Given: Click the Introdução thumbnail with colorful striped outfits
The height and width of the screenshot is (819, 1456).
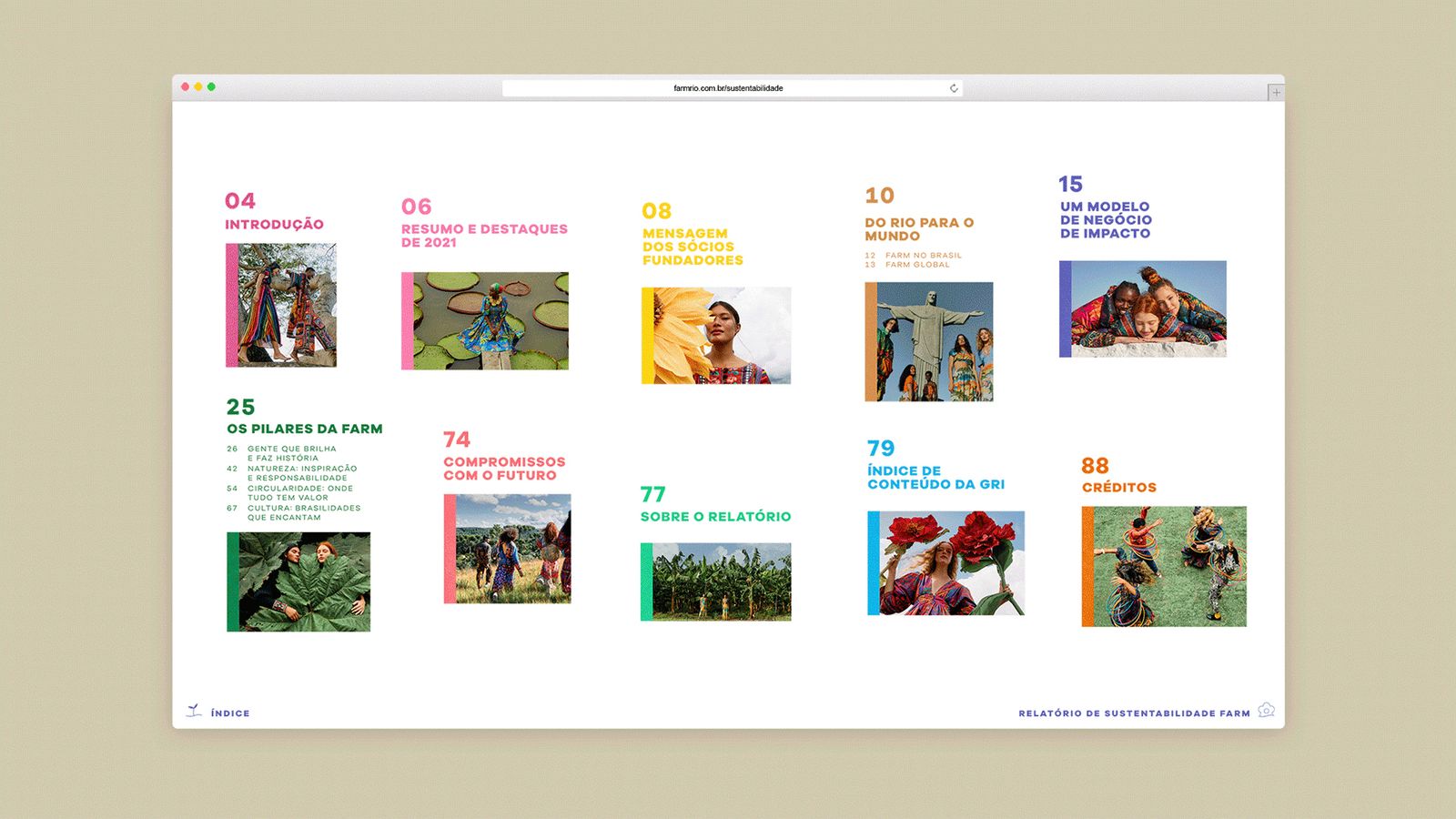Looking at the screenshot, I should tap(281, 305).
